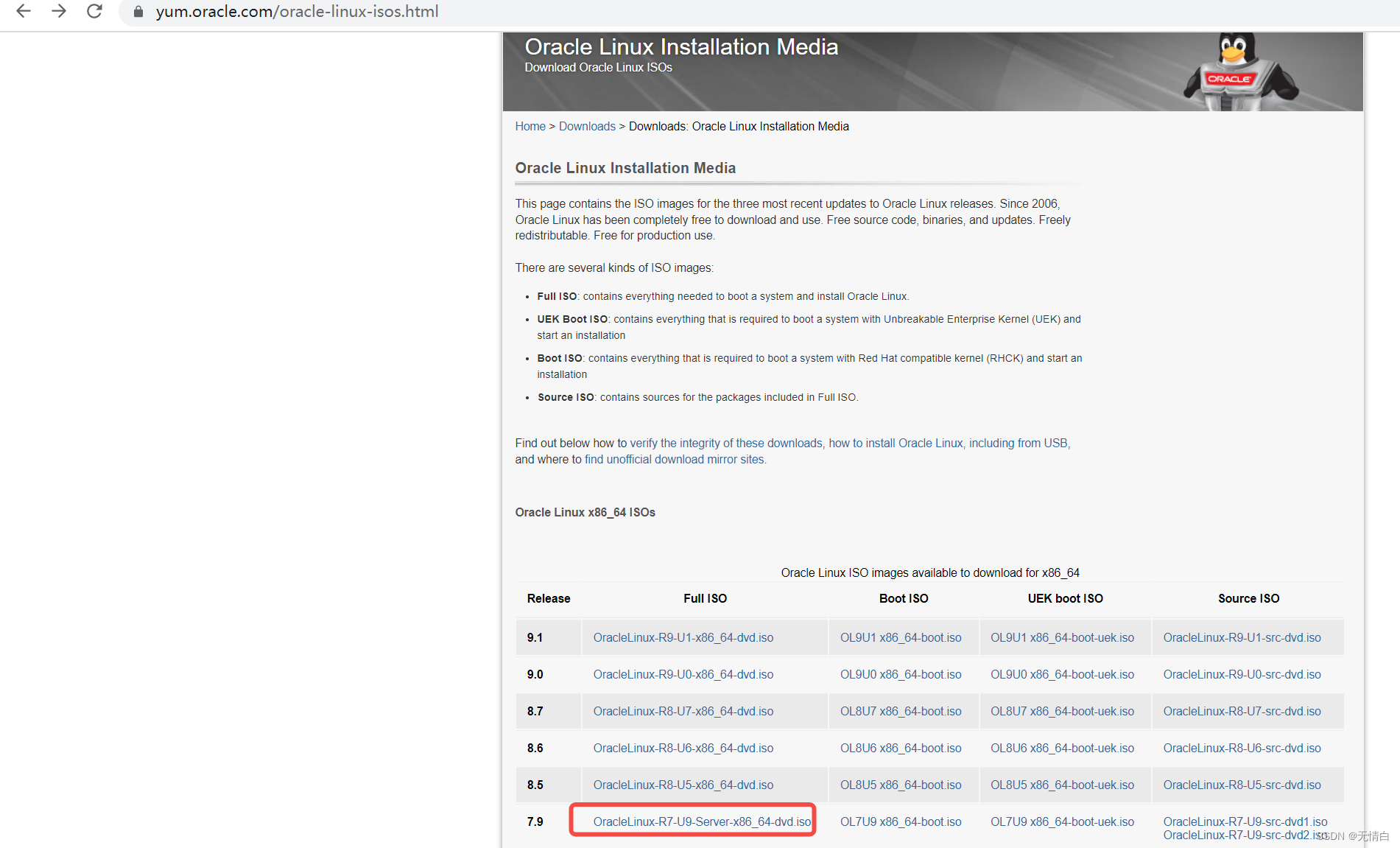Download OracleLinux-R7-U9-src-dvd1.iso
The height and width of the screenshot is (848, 1400).
[1245, 821]
